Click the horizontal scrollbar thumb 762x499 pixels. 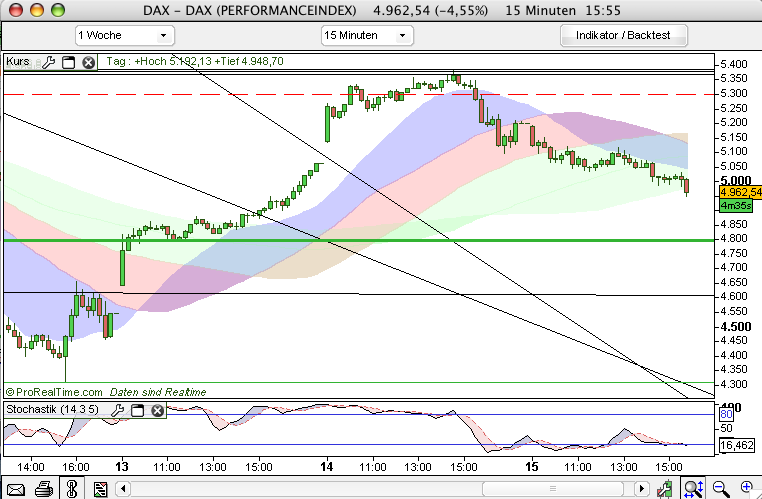coord(553,488)
